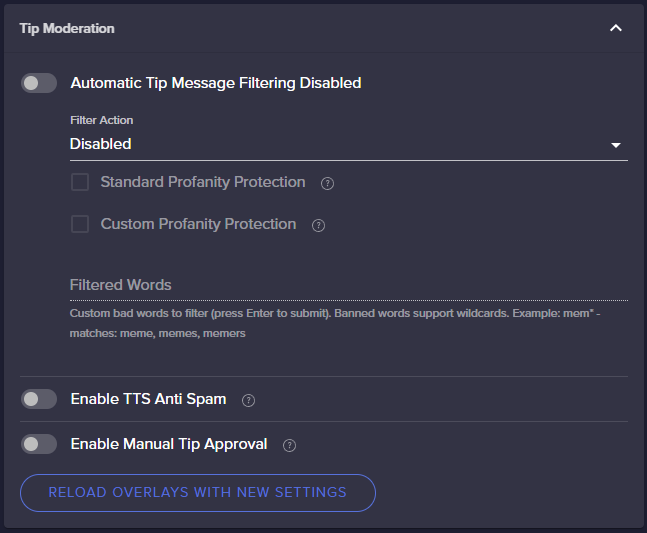Click the Automatic Tip Message Filtering Disabled label
Image resolution: width=647 pixels, height=533 pixels.
pyautogui.click(x=216, y=83)
